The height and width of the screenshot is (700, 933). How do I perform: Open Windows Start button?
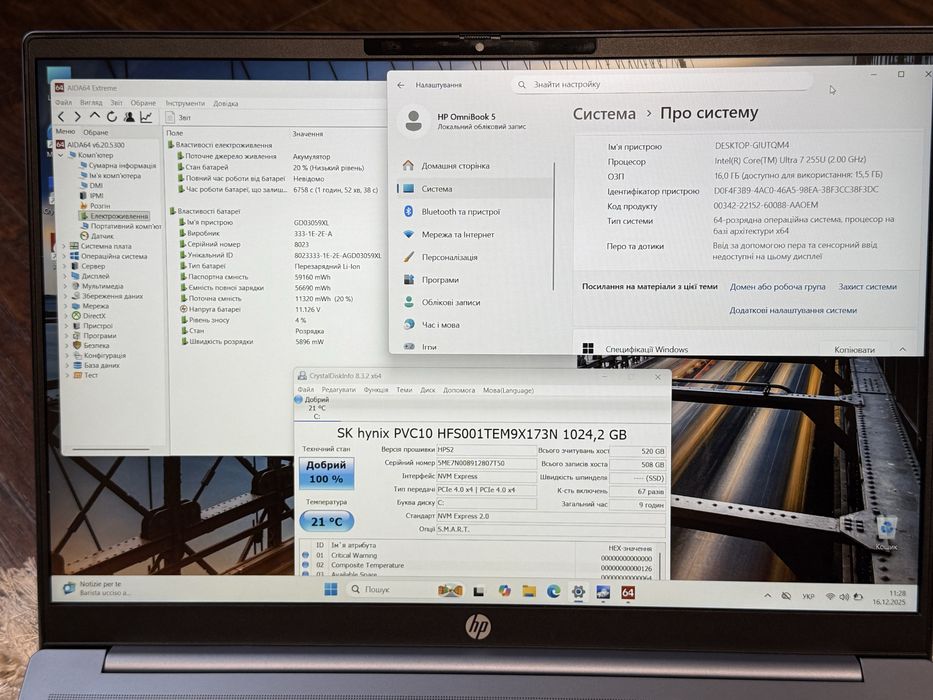click(331, 589)
